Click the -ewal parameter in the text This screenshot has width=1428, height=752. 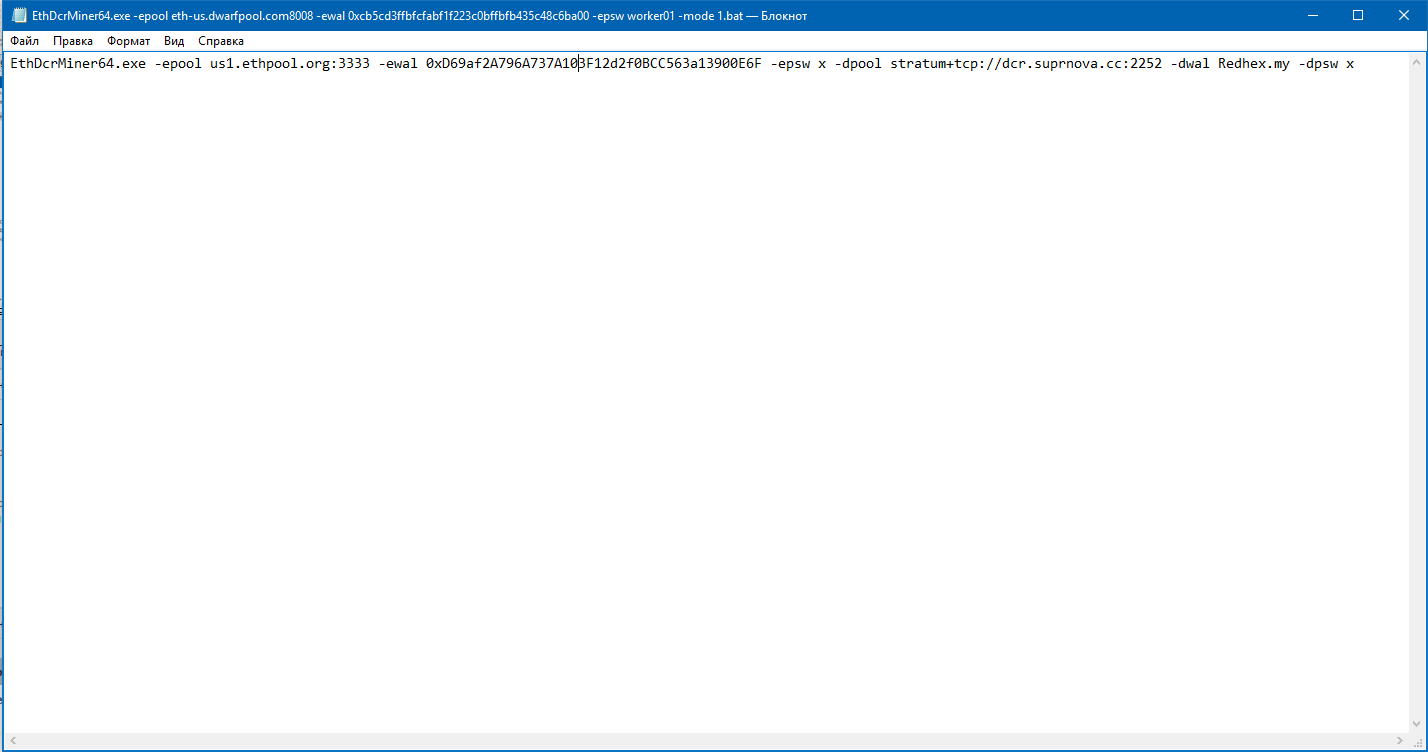click(x=398, y=64)
